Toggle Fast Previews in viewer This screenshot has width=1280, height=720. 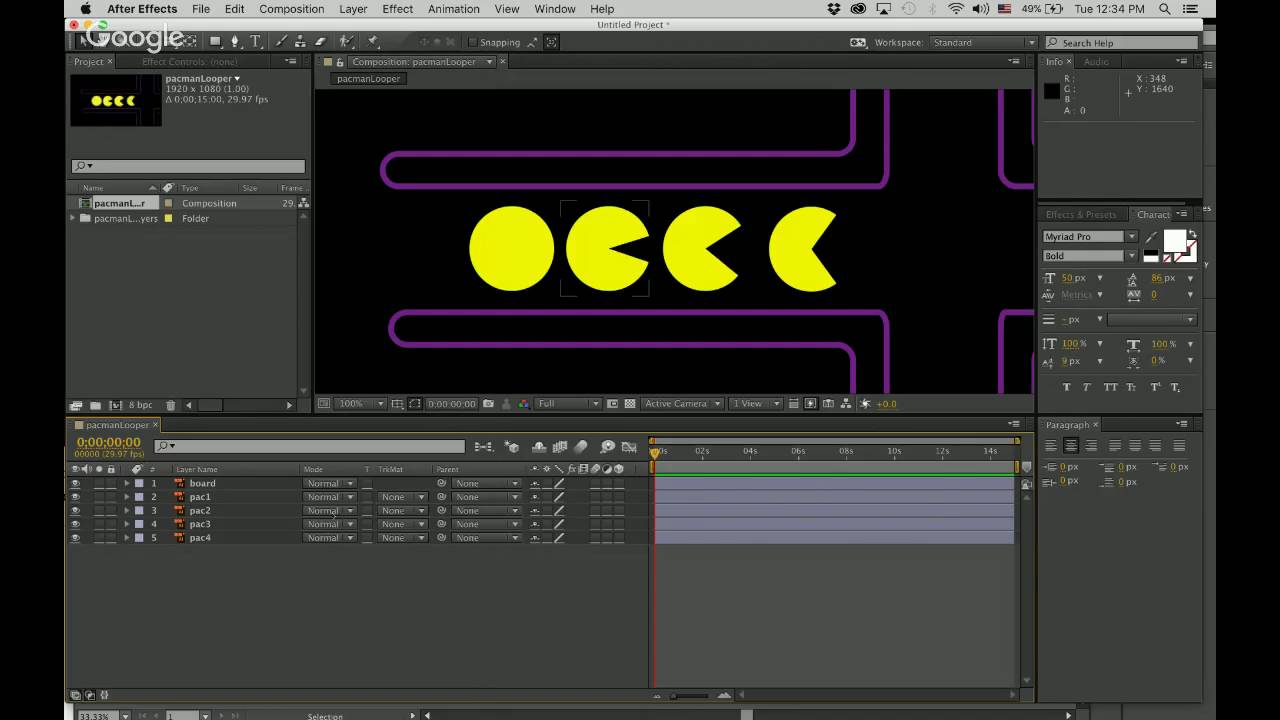tap(811, 404)
